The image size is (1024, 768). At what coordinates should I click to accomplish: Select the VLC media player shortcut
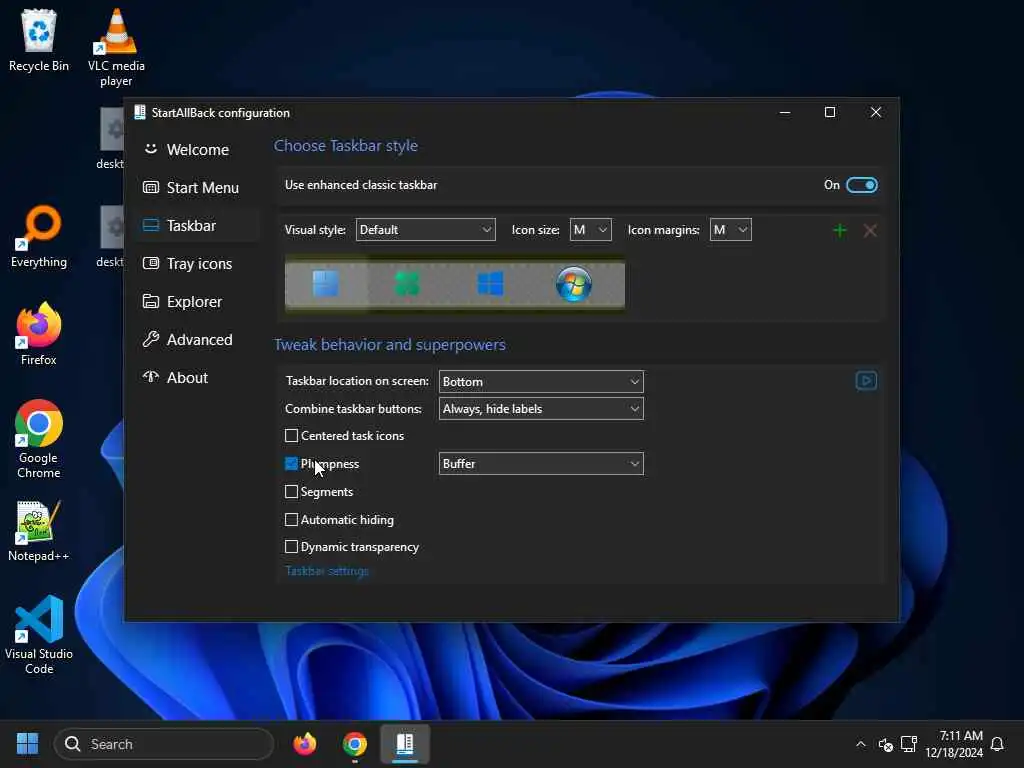[x=116, y=47]
